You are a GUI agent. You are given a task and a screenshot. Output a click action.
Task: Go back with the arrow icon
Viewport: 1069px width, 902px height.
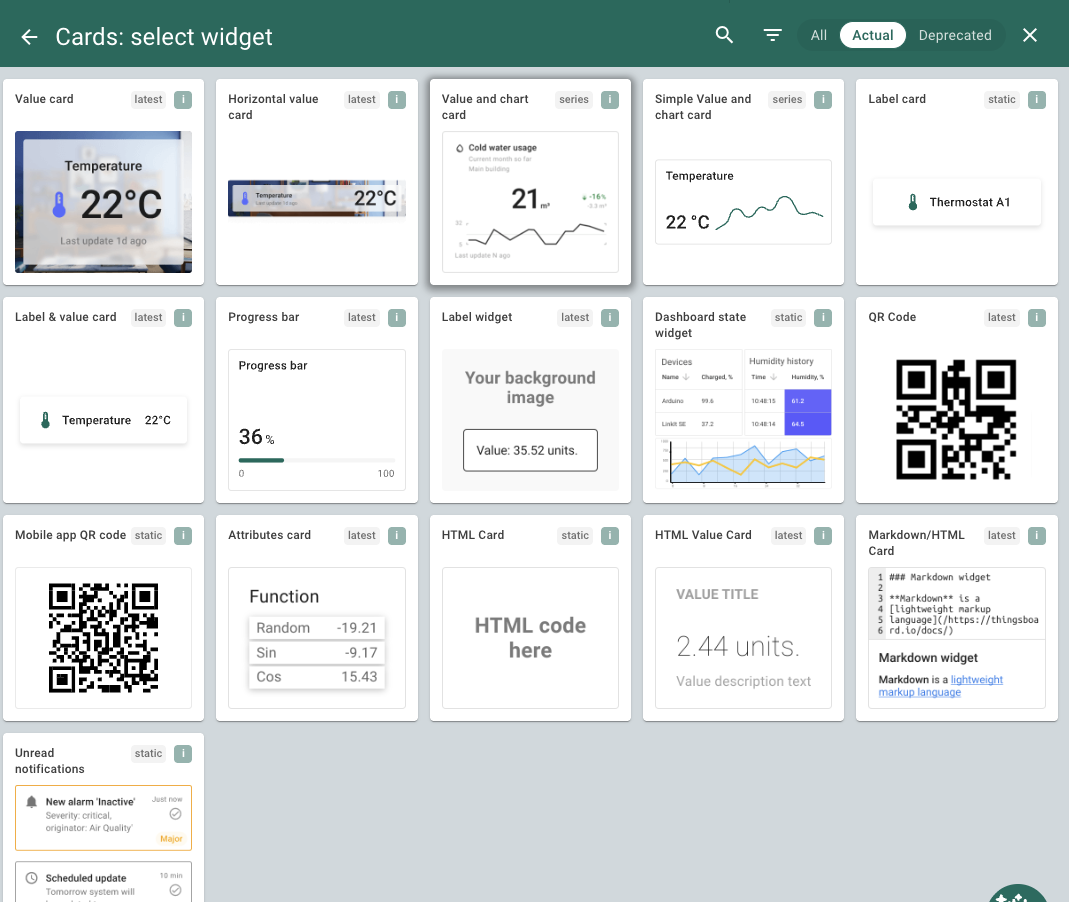29,36
